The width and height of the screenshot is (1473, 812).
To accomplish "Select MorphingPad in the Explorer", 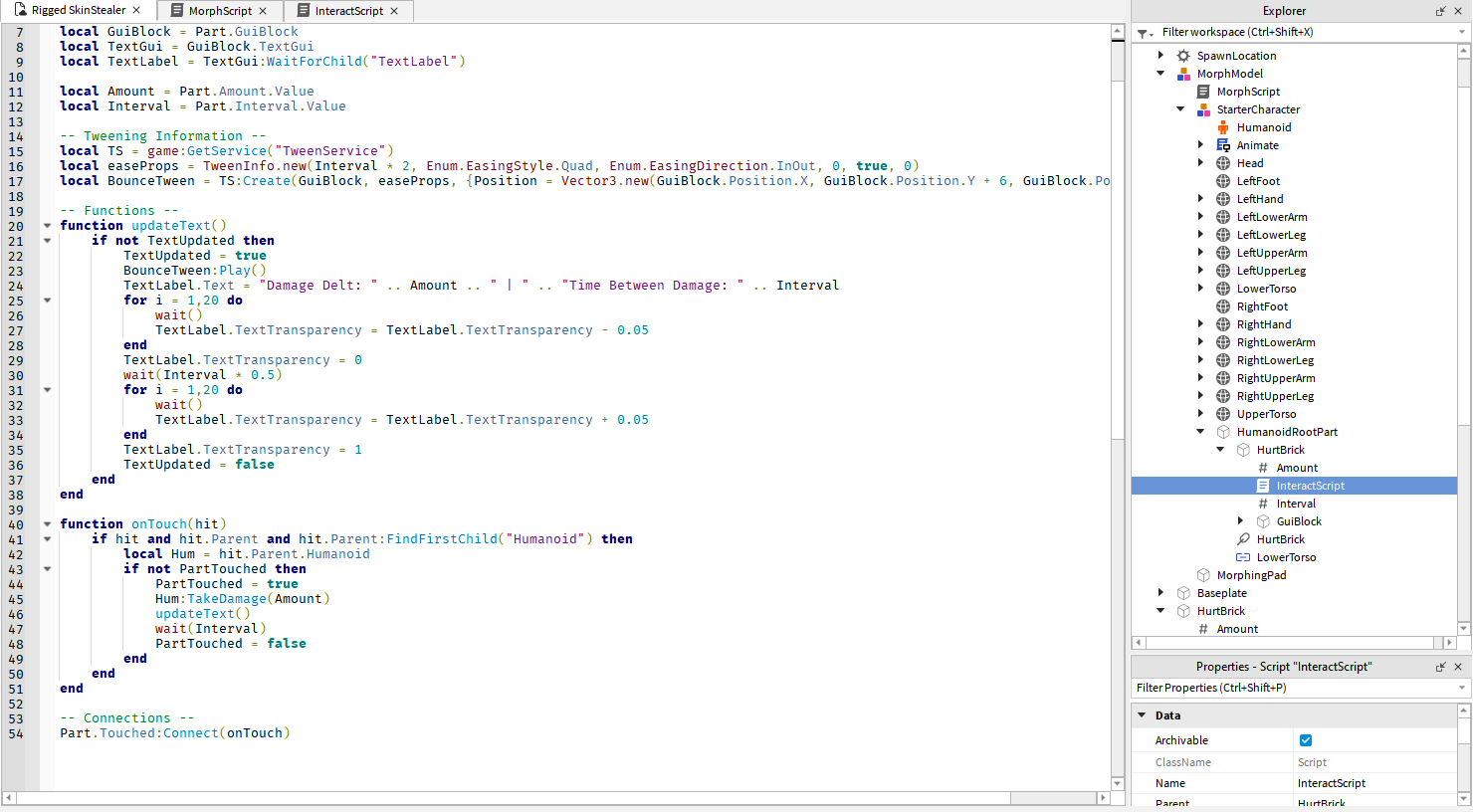I will pyautogui.click(x=1251, y=575).
